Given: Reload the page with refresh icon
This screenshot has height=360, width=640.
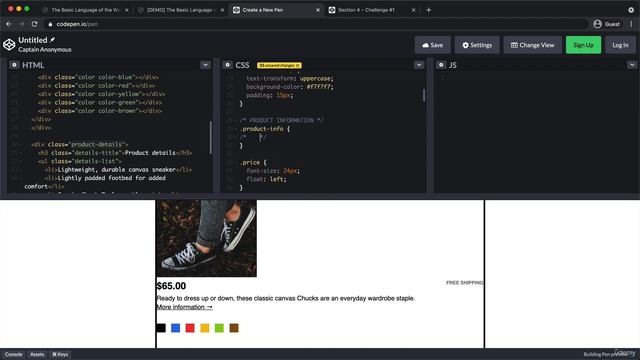Looking at the screenshot, I should [35, 24].
